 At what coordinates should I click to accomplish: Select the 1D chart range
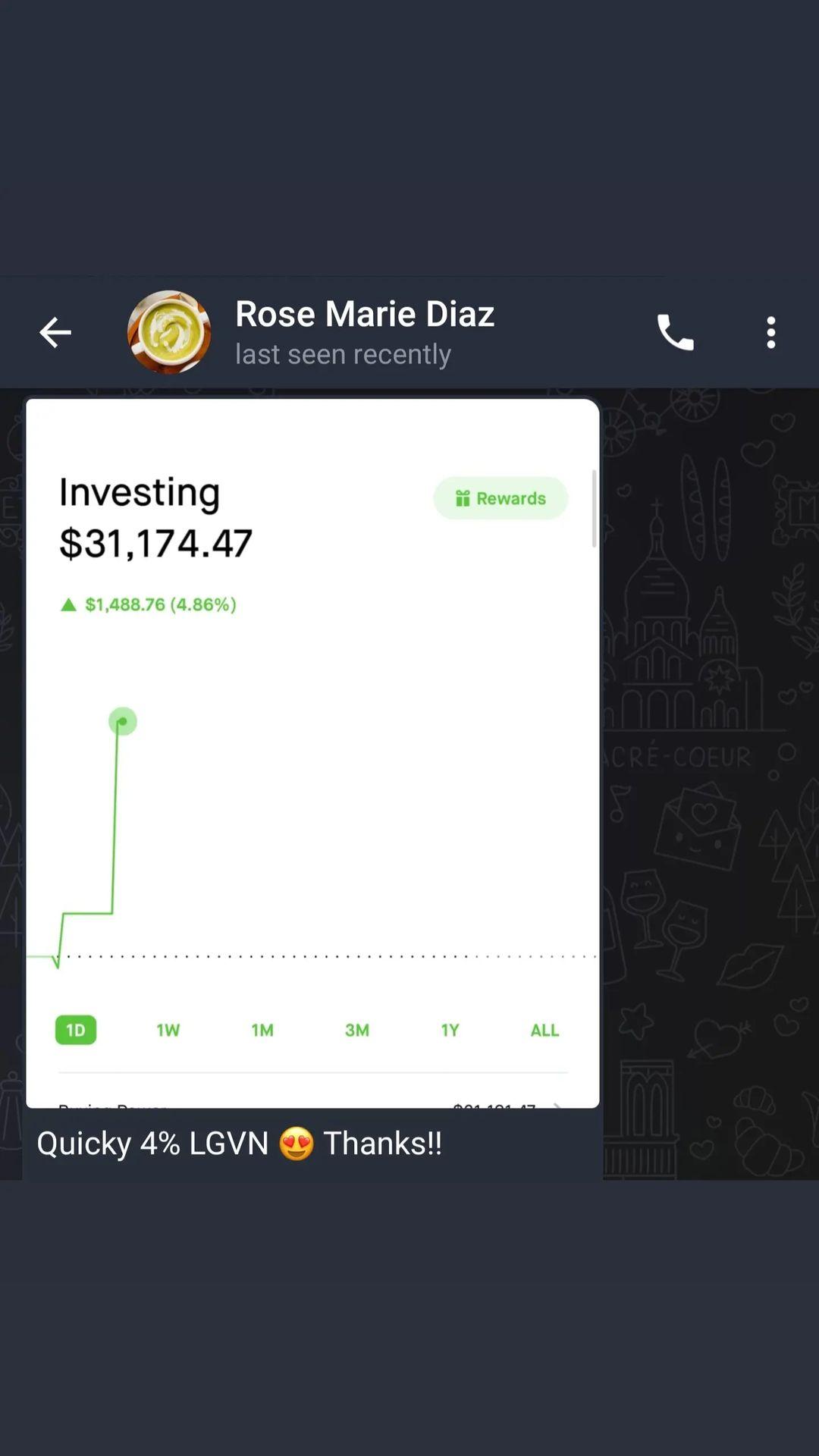click(76, 1030)
